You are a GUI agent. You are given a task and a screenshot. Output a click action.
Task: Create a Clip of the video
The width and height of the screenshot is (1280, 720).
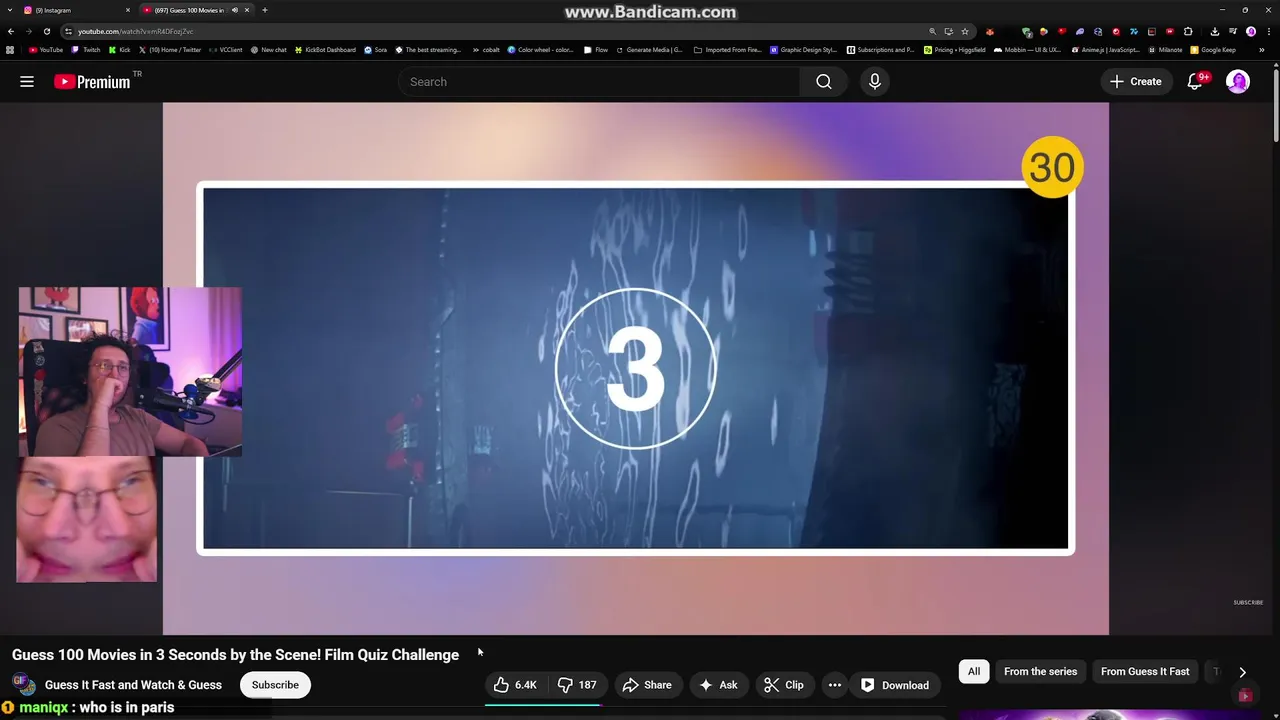click(x=783, y=685)
